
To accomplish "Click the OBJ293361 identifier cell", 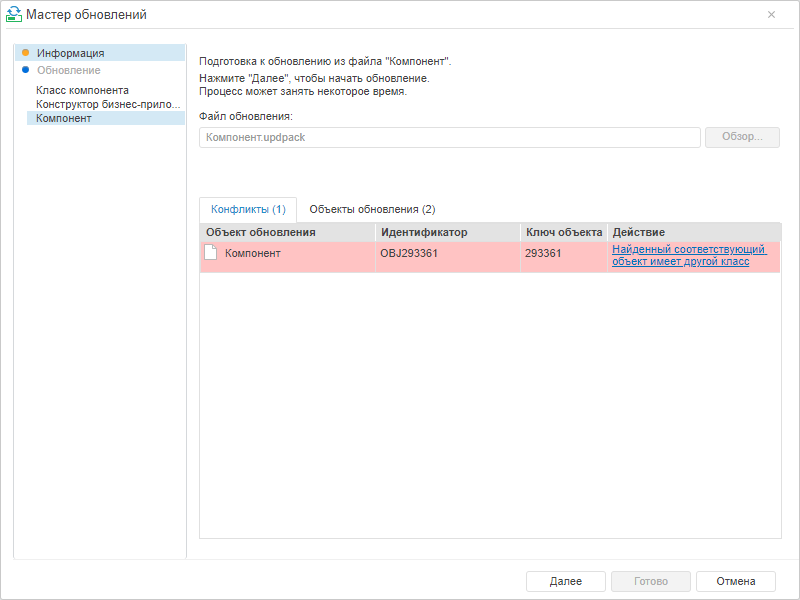I will point(409,253).
